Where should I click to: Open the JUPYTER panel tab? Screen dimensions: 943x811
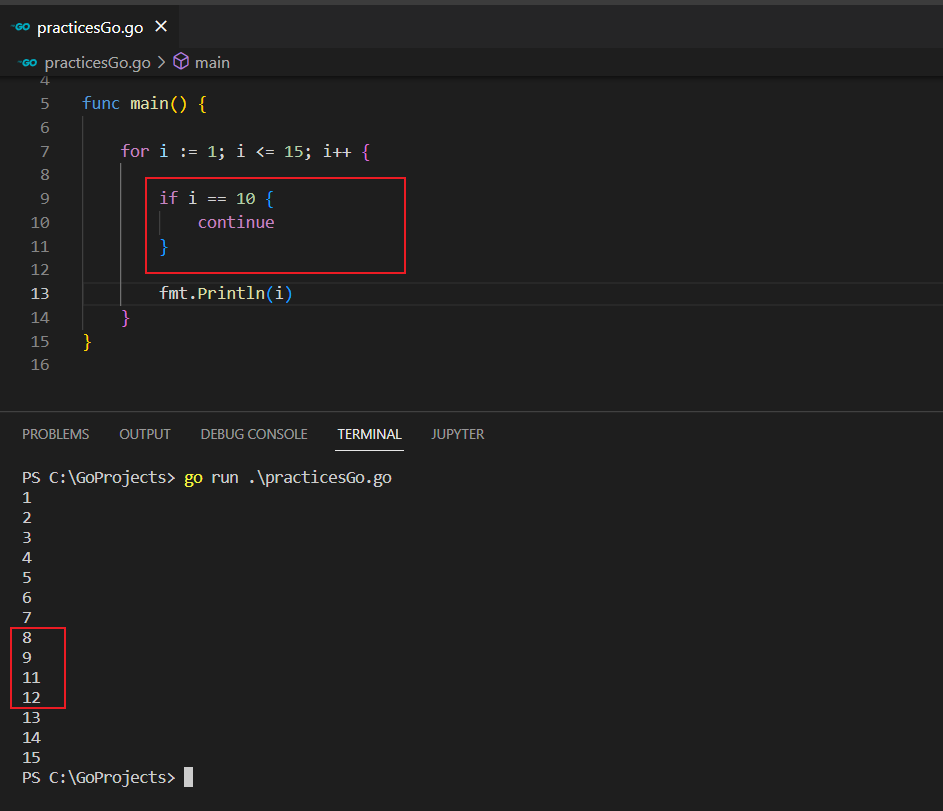tap(457, 434)
